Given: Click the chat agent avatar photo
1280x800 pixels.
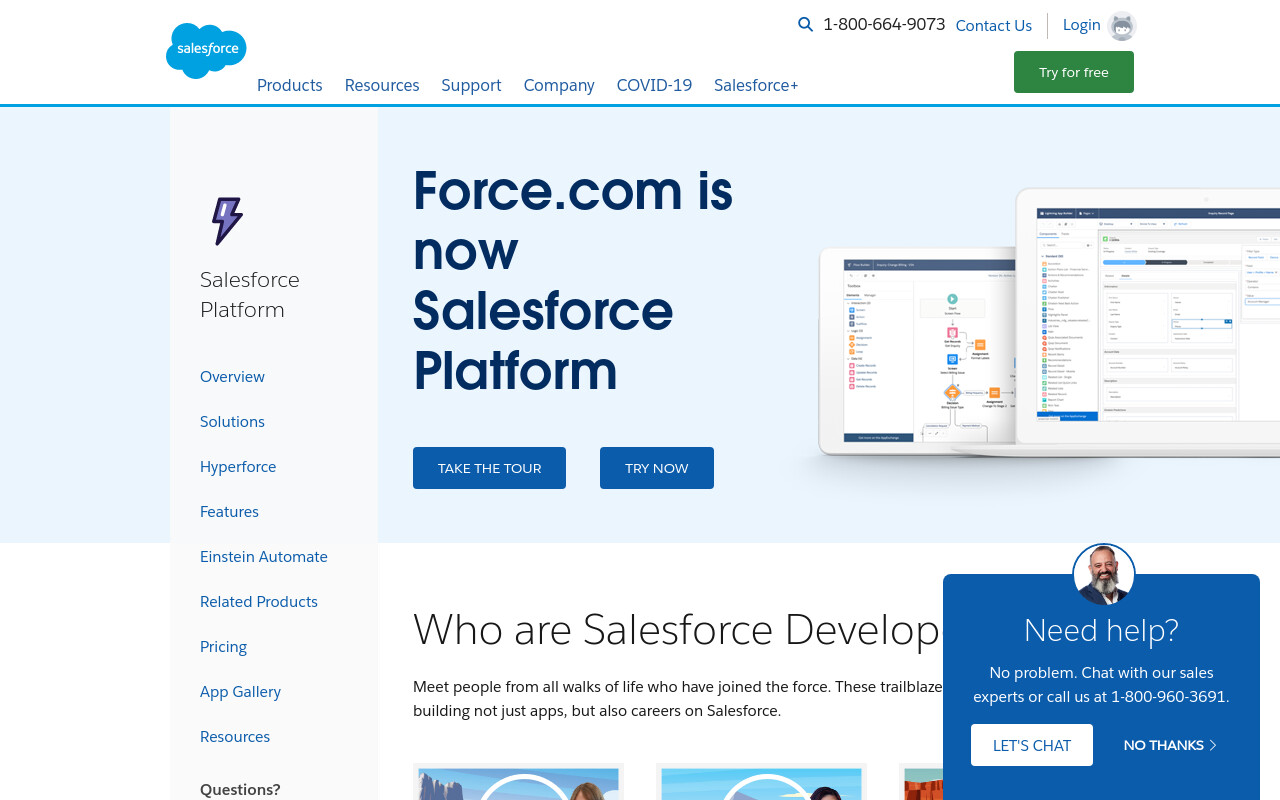Looking at the screenshot, I should tap(1104, 575).
